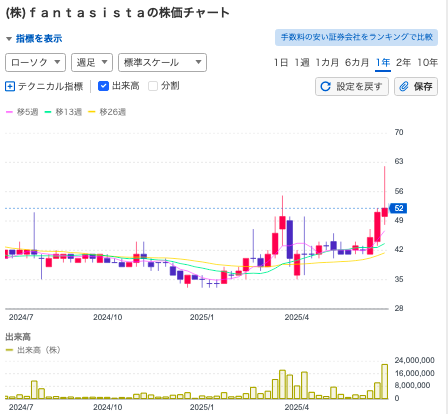Select the 10年 period tab
This screenshot has height=414, width=448.
tap(427, 62)
